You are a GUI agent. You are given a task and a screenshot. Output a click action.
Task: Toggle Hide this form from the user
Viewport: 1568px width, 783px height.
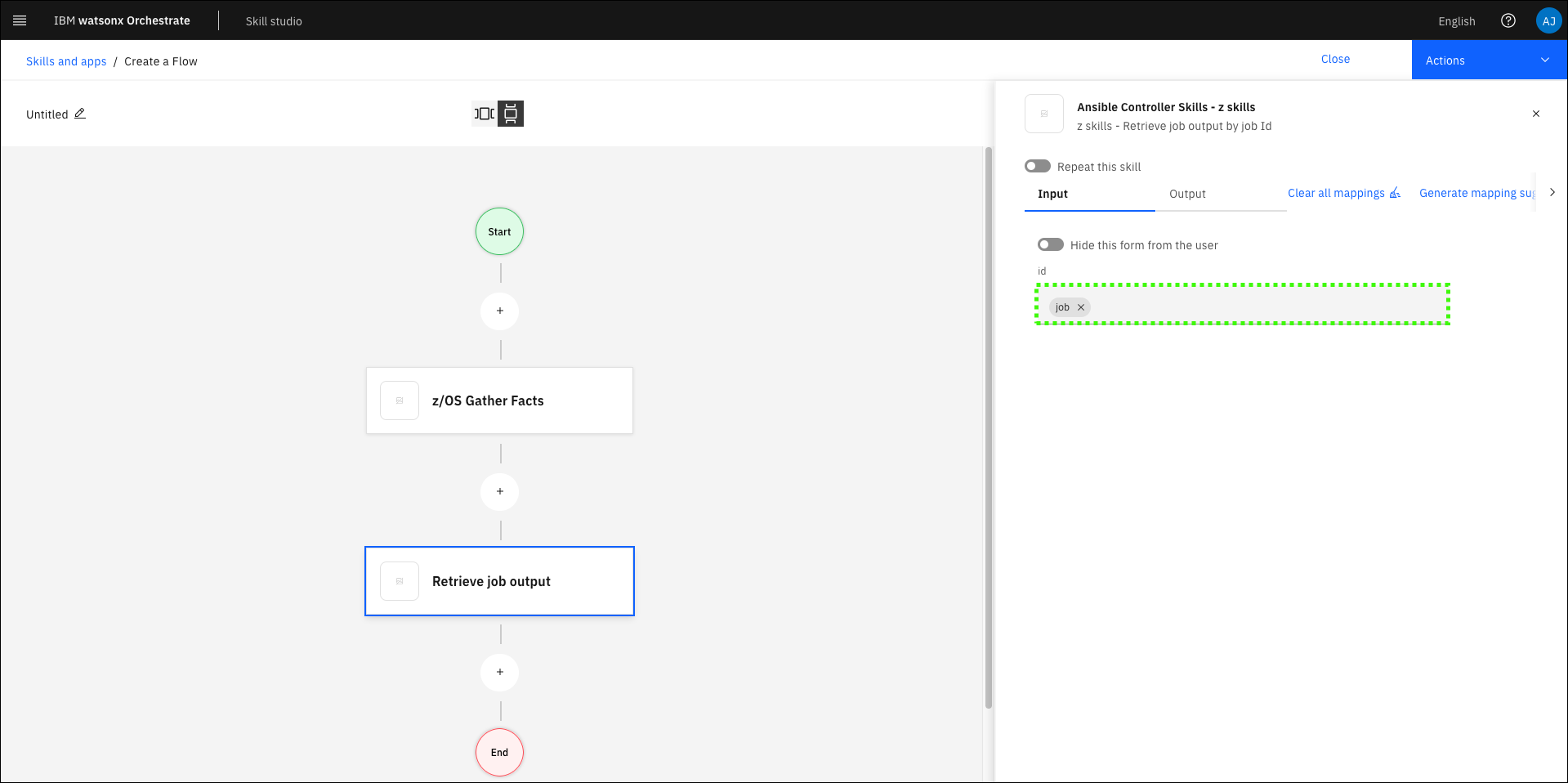[x=1051, y=244]
